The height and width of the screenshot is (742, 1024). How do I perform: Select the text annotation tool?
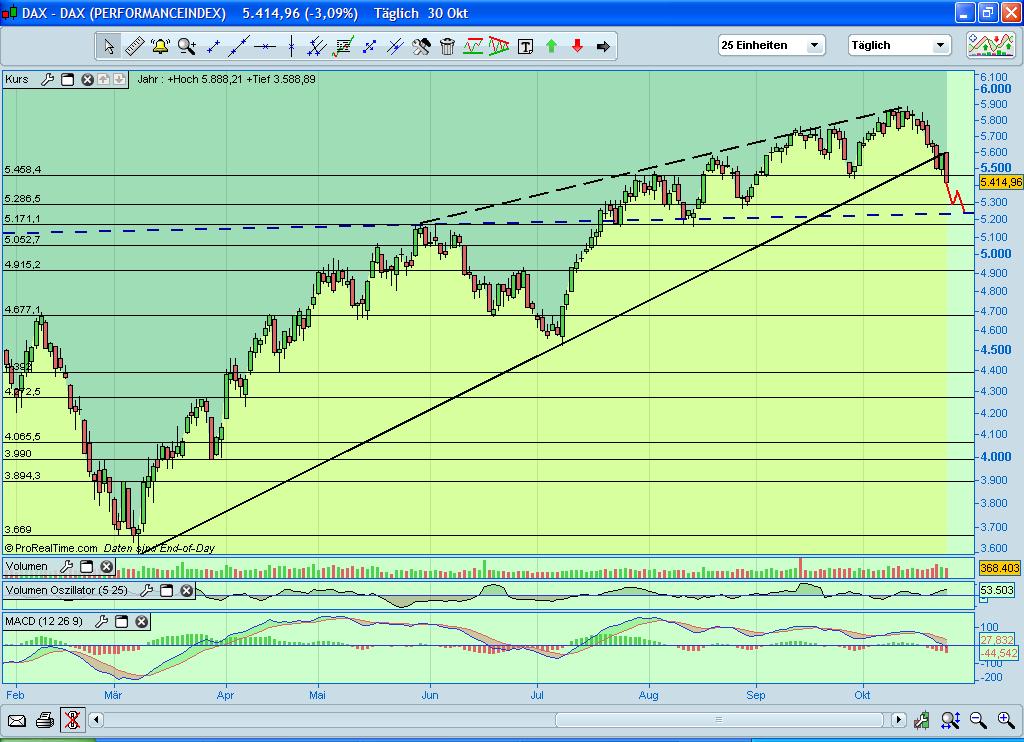pos(525,46)
